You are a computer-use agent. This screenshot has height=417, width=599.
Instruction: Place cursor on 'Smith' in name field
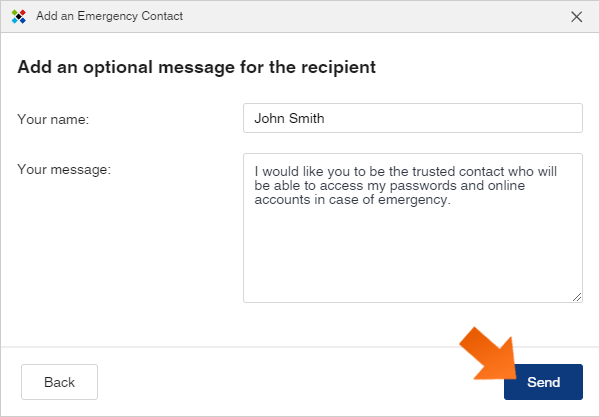coord(307,118)
